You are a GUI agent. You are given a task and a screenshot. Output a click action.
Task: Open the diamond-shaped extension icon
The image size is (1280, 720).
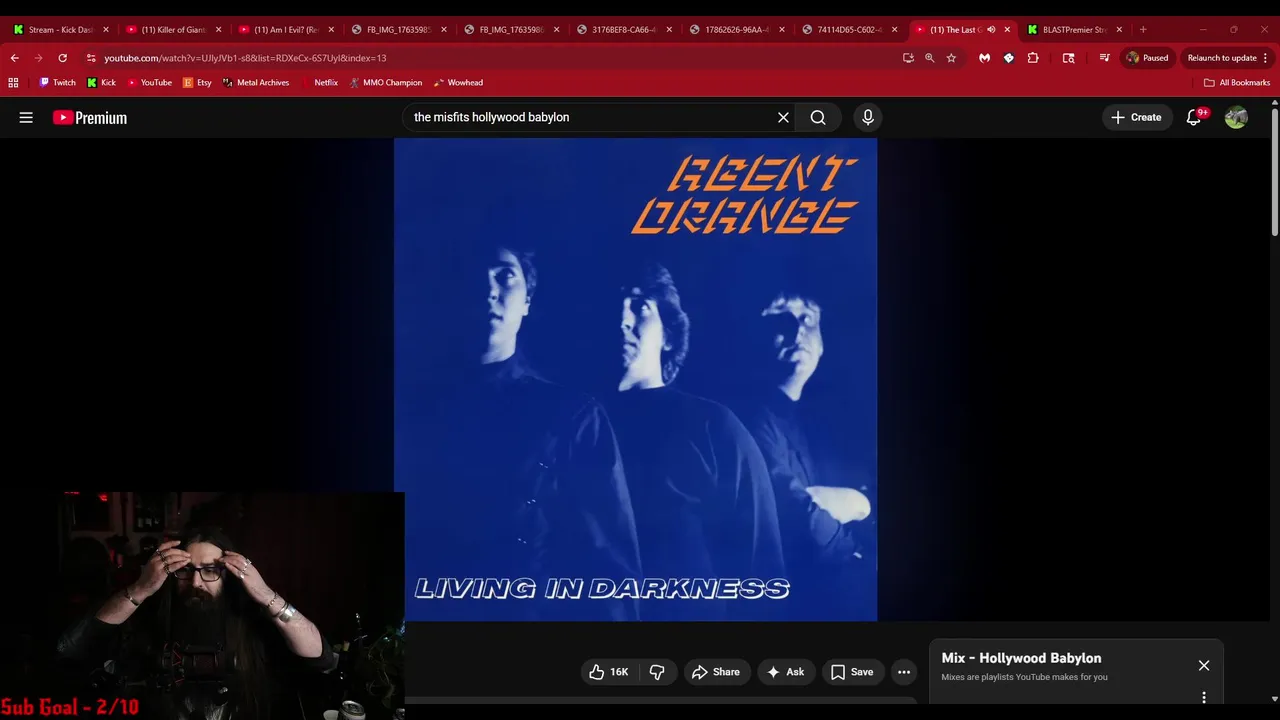(x=1008, y=58)
